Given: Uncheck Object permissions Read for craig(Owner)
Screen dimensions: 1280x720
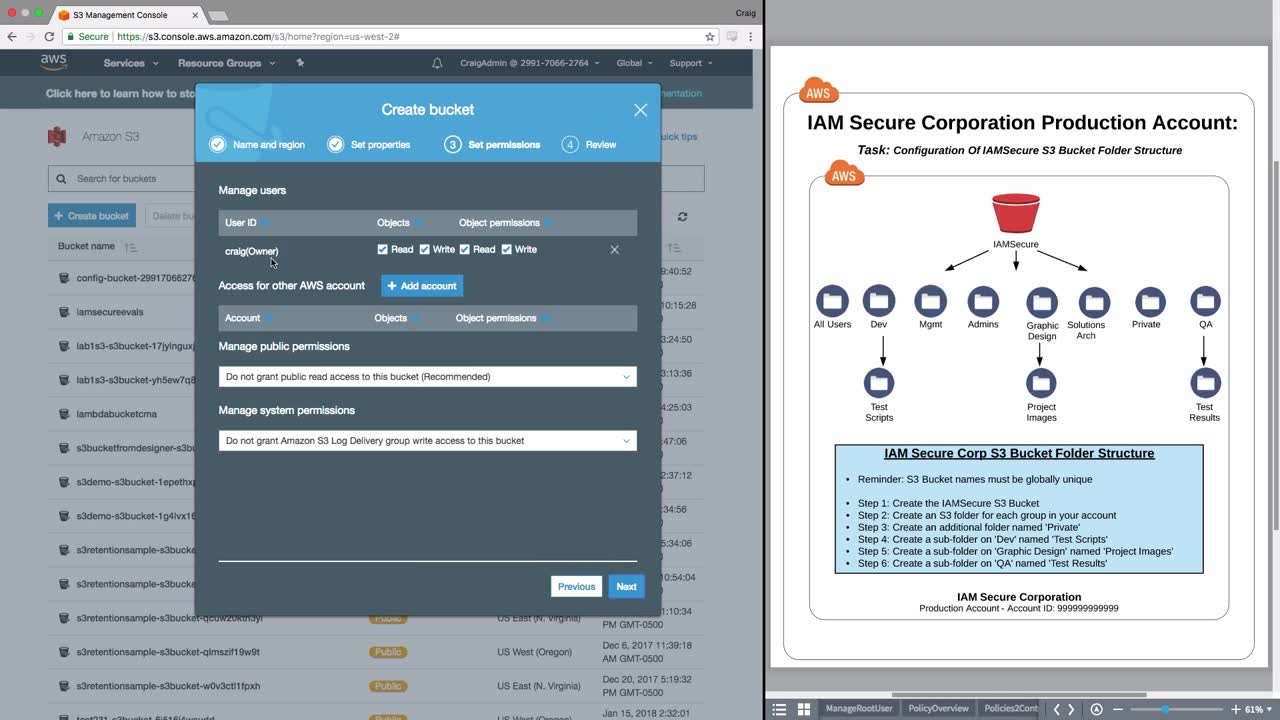Looking at the screenshot, I should point(465,249).
